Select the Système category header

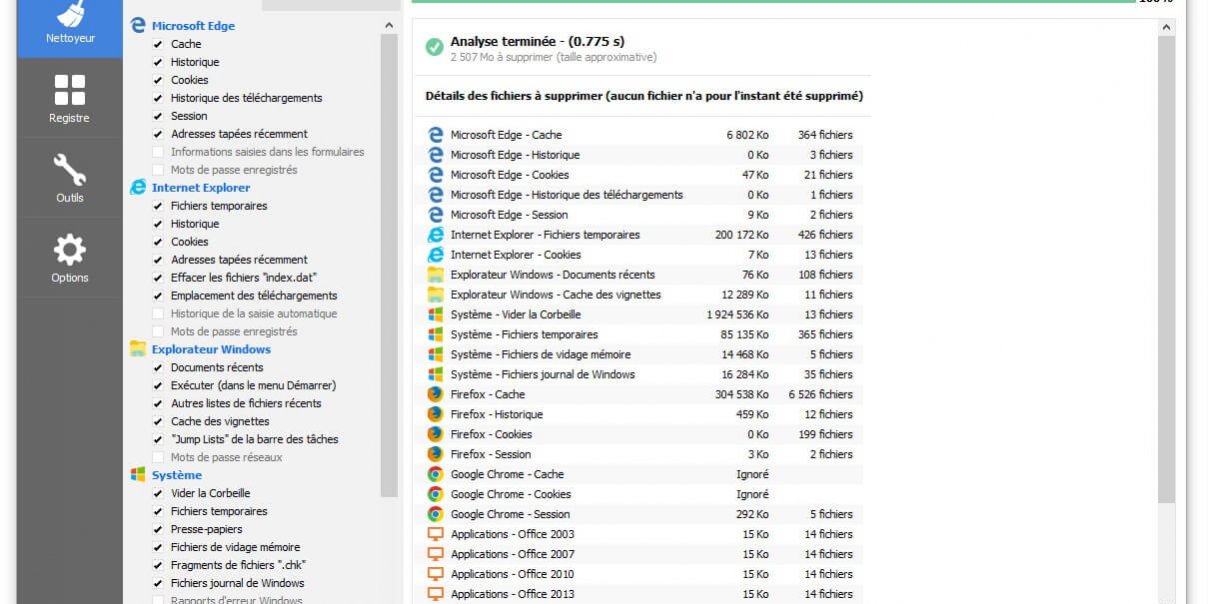coord(177,475)
